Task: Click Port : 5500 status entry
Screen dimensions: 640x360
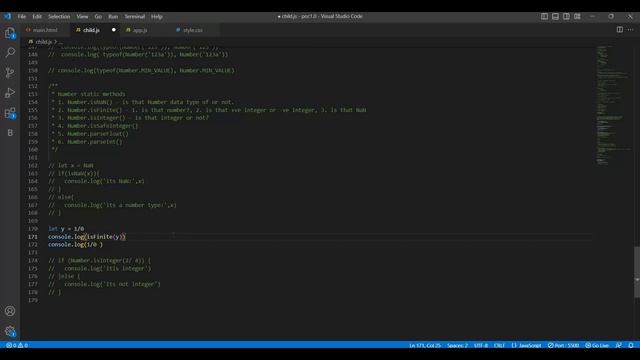Action: [x=563, y=345]
